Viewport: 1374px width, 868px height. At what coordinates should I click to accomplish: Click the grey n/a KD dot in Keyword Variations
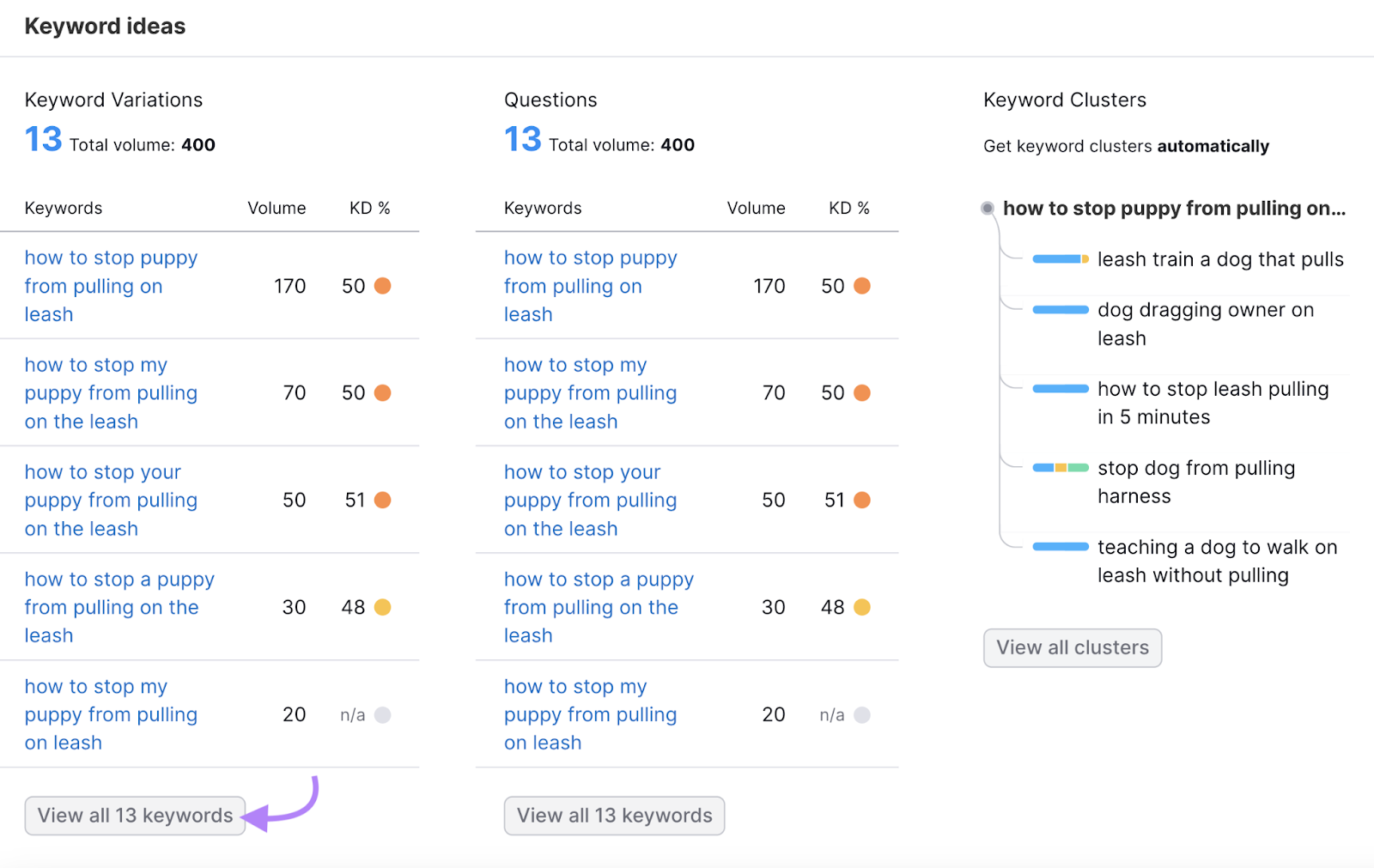pos(383,714)
